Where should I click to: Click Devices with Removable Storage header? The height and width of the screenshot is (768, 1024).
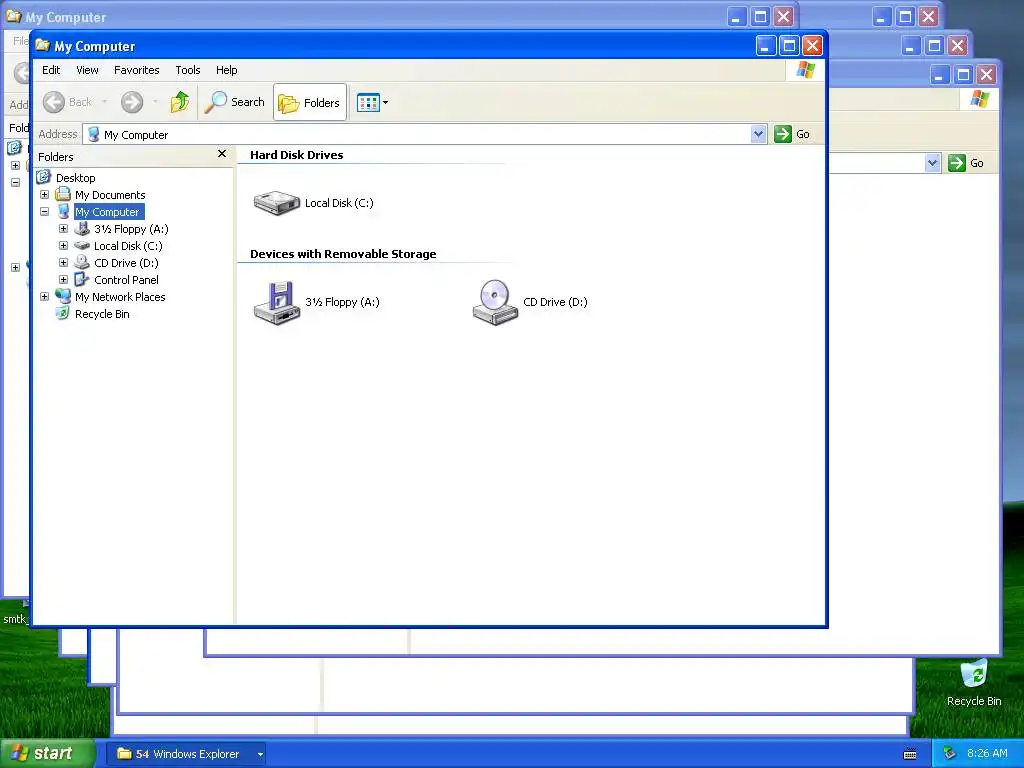tap(343, 254)
